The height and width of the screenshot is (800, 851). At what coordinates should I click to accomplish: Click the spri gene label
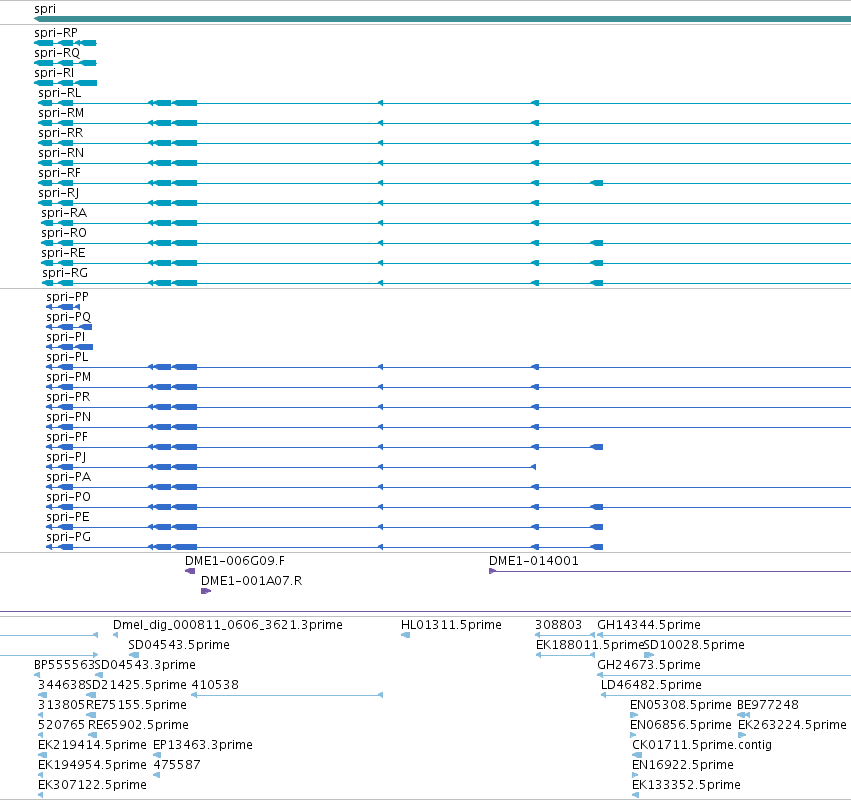pos(45,9)
